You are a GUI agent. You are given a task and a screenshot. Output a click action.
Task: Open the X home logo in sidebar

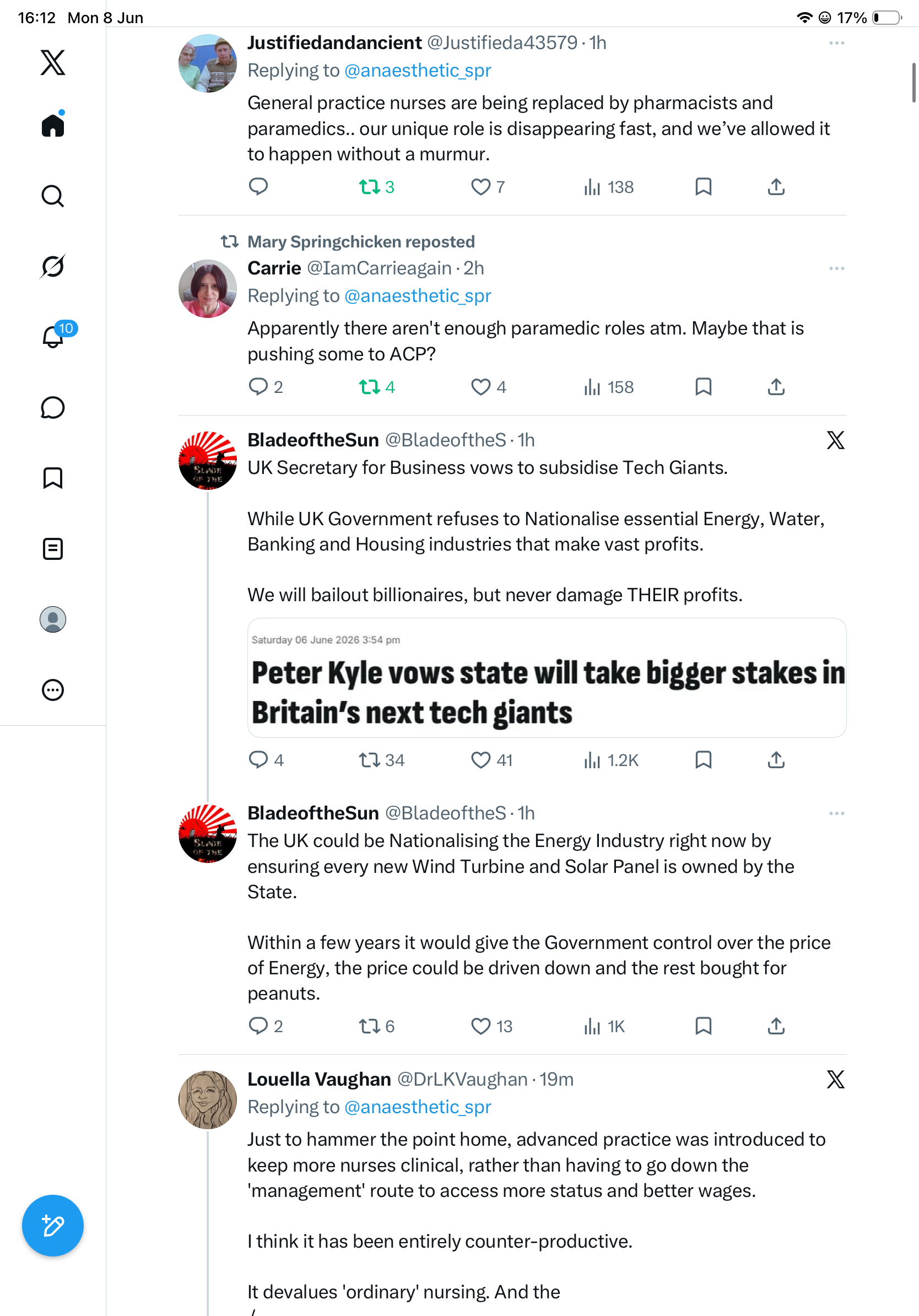pyautogui.click(x=53, y=62)
